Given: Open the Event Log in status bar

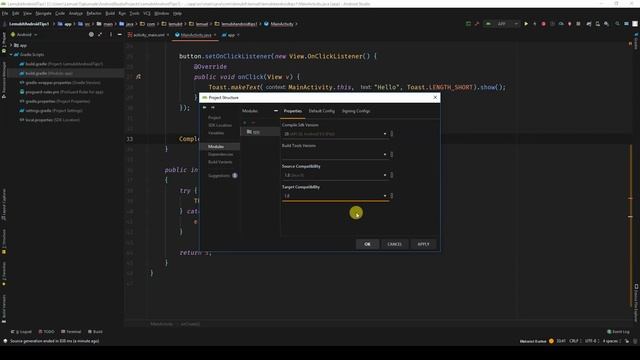Looking at the screenshot, I should 618,332.
